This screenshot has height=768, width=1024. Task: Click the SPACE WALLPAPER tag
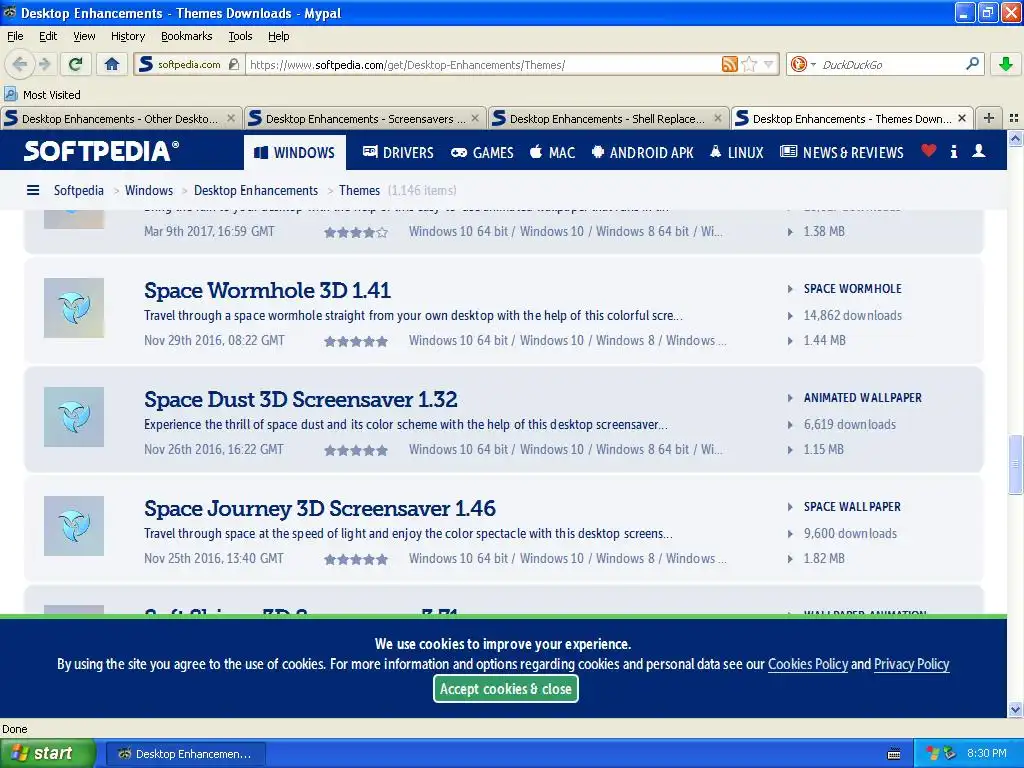click(x=852, y=507)
